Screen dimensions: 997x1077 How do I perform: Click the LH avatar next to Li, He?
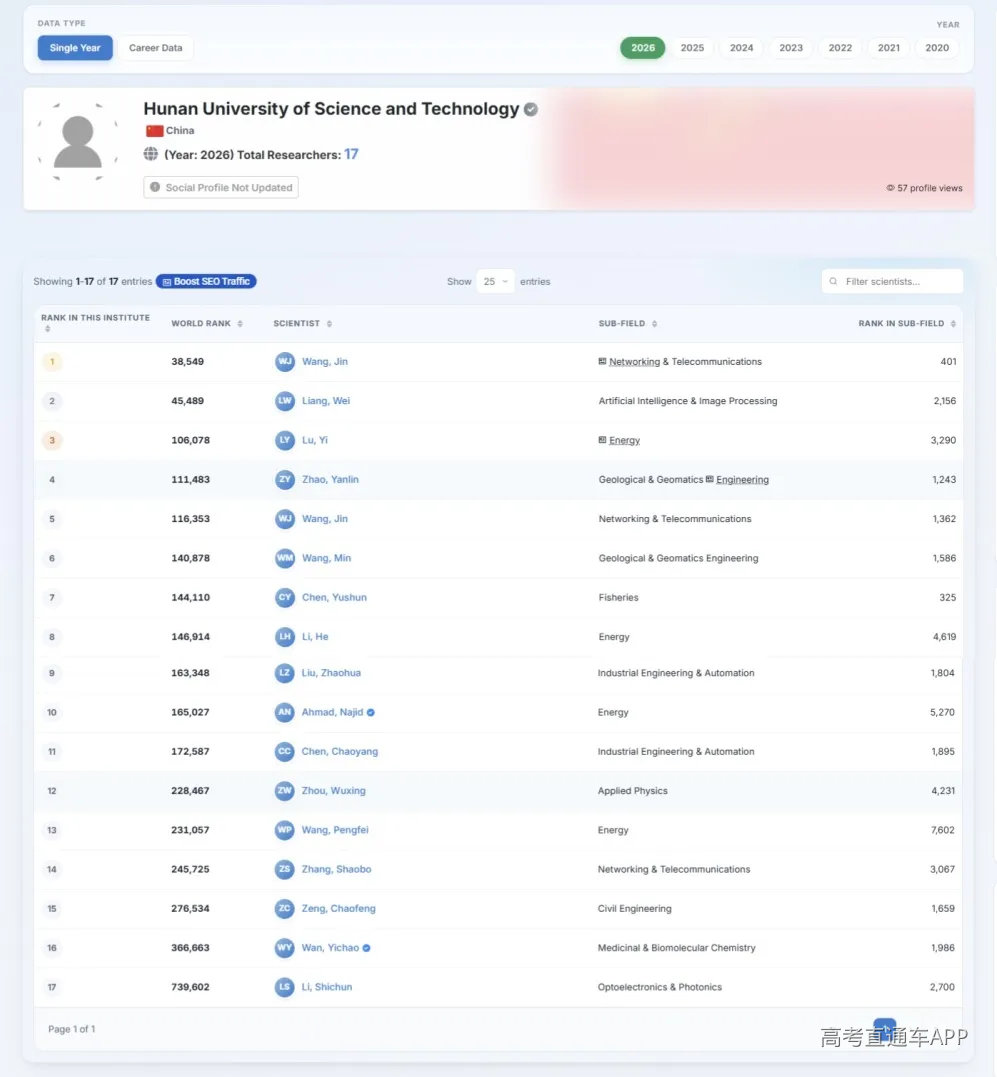tap(285, 637)
